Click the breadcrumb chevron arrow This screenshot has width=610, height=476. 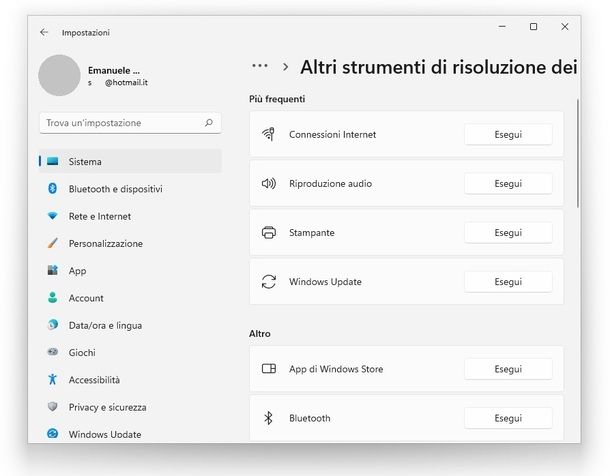(286, 67)
